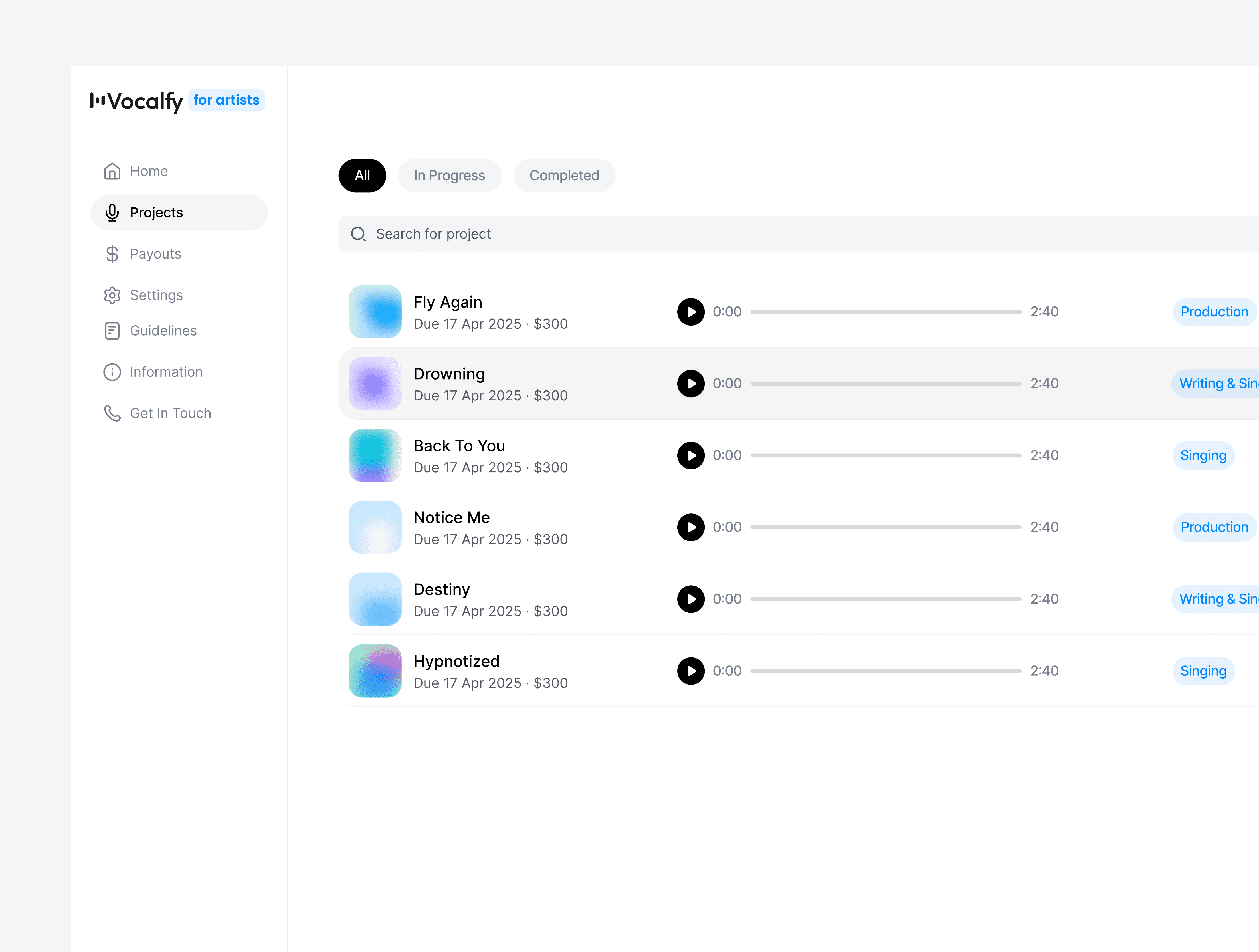This screenshot has width=1259, height=952.
Task: Play the Hypnotized track
Action: pos(690,671)
